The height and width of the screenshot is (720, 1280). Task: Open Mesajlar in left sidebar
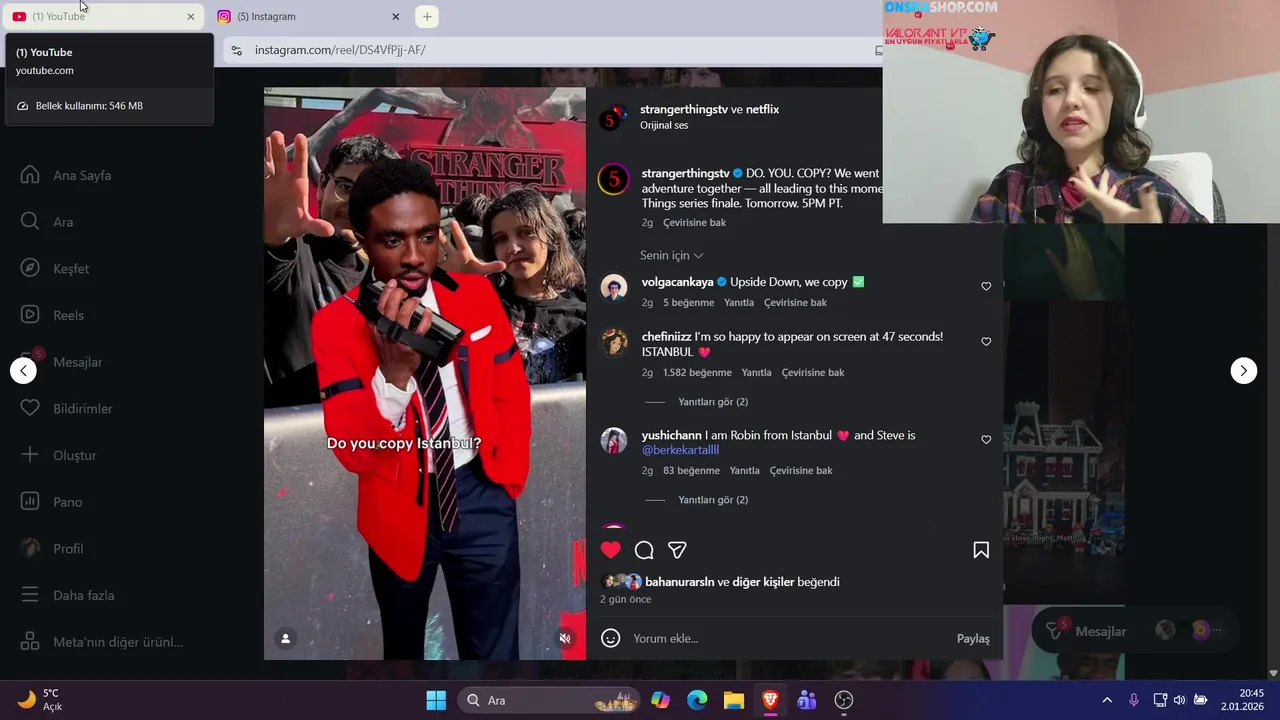pyautogui.click(x=77, y=362)
